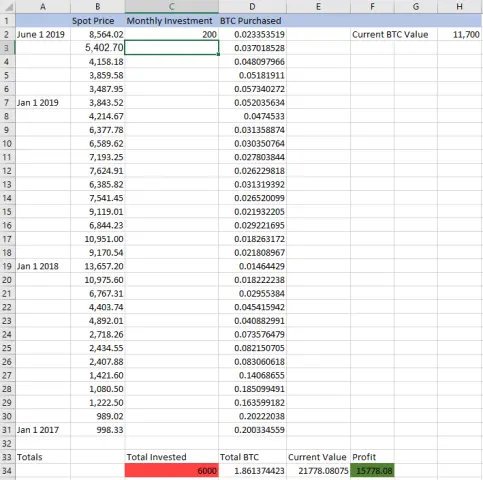Select column C header
The height and width of the screenshot is (480, 483).
(x=172, y=6)
